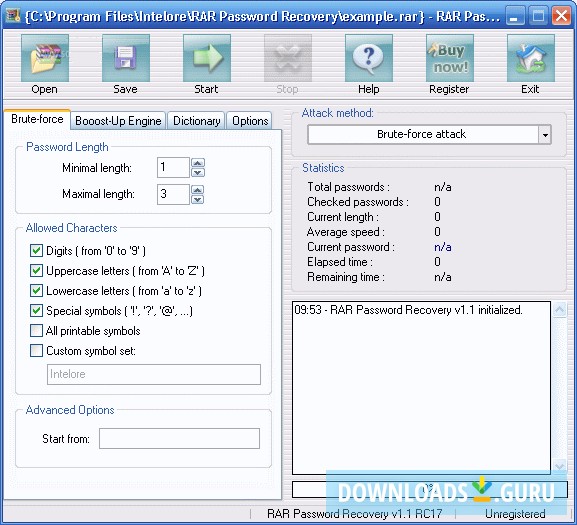Enable All printable symbols
This screenshot has height=525, width=577.
pyautogui.click(x=36, y=330)
